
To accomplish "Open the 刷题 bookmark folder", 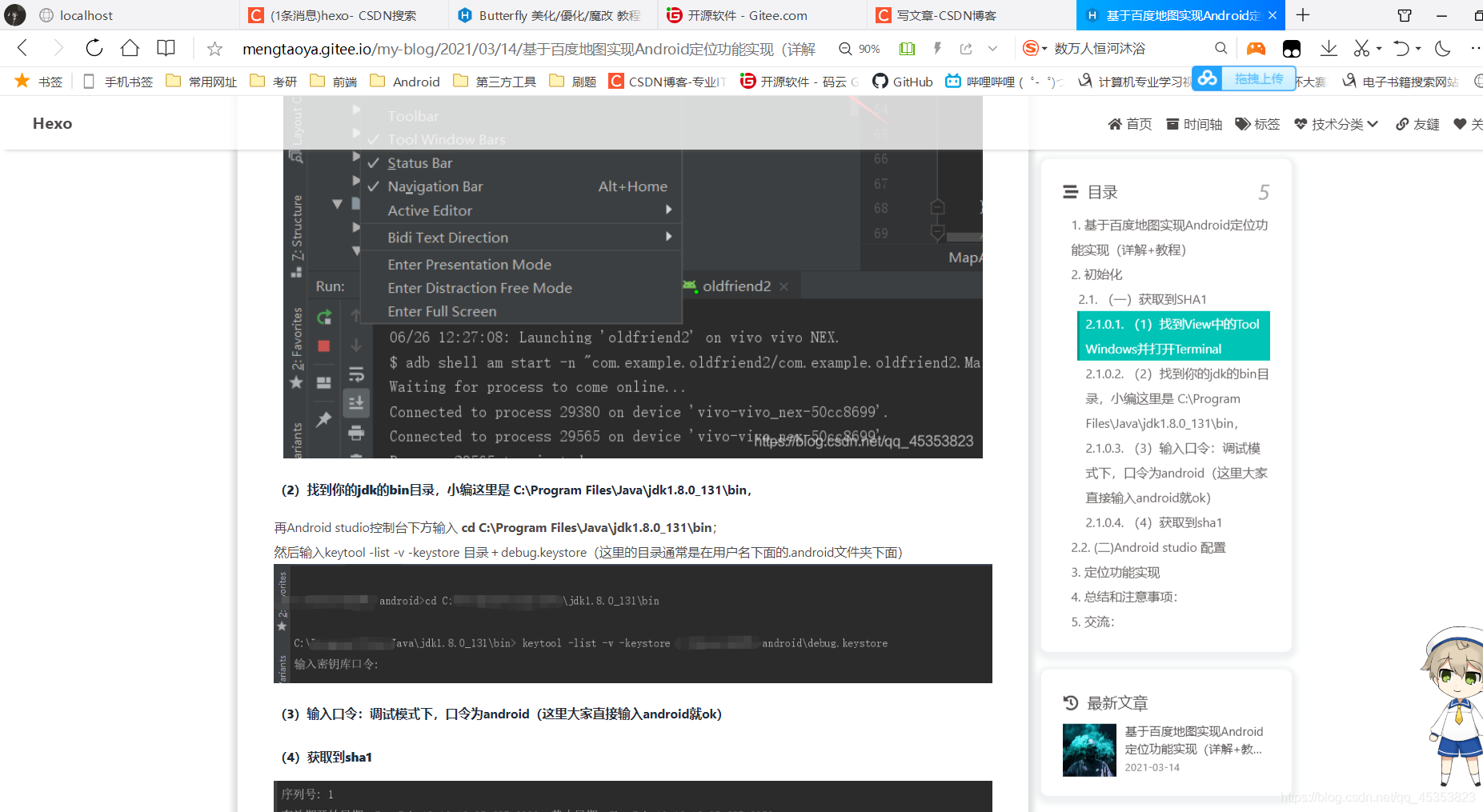I will (x=573, y=82).
